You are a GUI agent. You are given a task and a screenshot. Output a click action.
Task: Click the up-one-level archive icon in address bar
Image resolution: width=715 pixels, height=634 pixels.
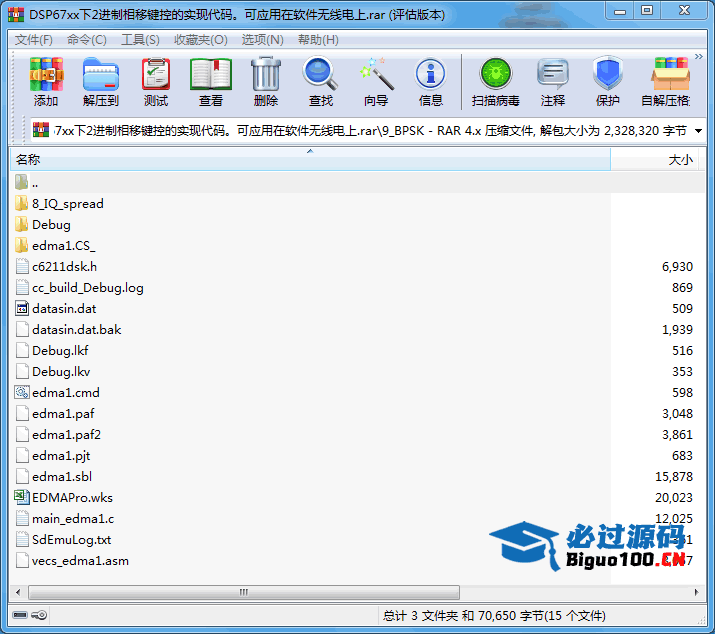41,130
